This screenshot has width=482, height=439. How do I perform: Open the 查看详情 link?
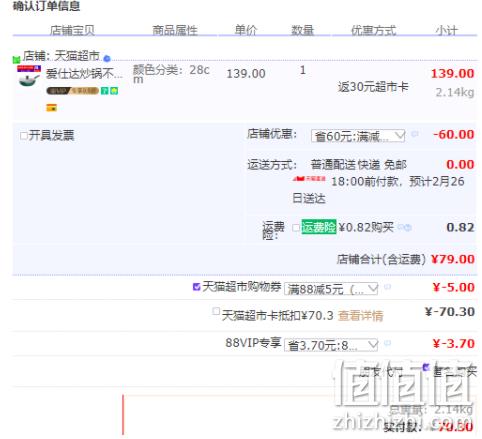(360, 316)
